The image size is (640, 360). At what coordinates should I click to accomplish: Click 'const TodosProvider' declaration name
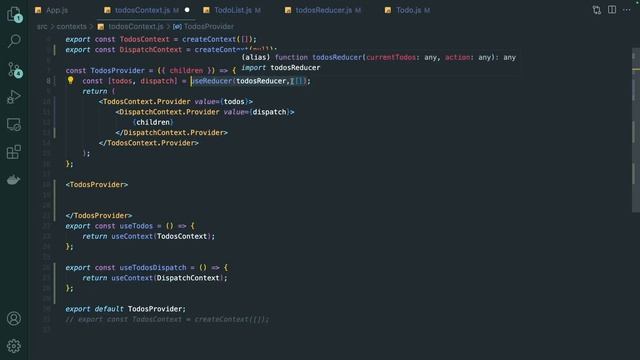[x=118, y=71]
